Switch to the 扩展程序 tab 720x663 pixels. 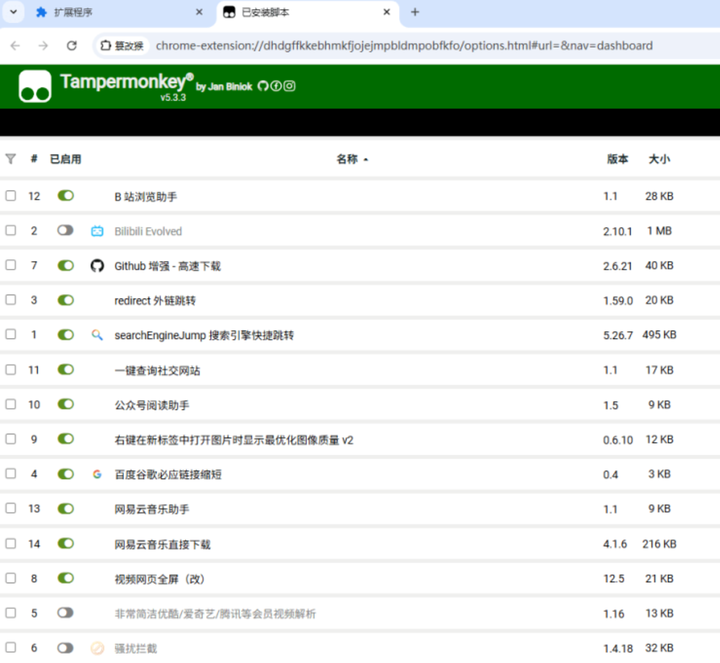point(117,12)
